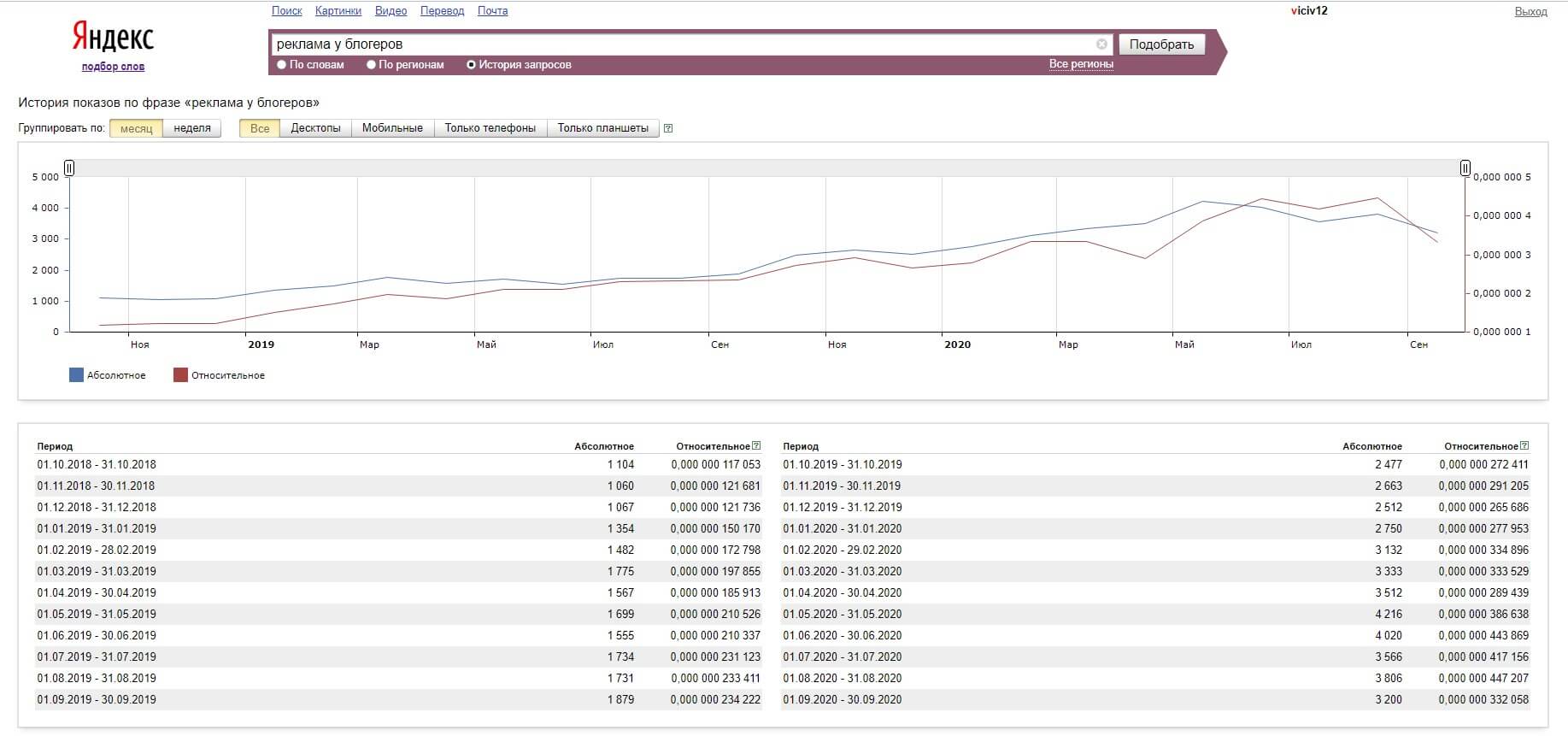This screenshot has height=736, width=1568.
Task: Click help icon in left table's Относительное header
Action: (756, 445)
